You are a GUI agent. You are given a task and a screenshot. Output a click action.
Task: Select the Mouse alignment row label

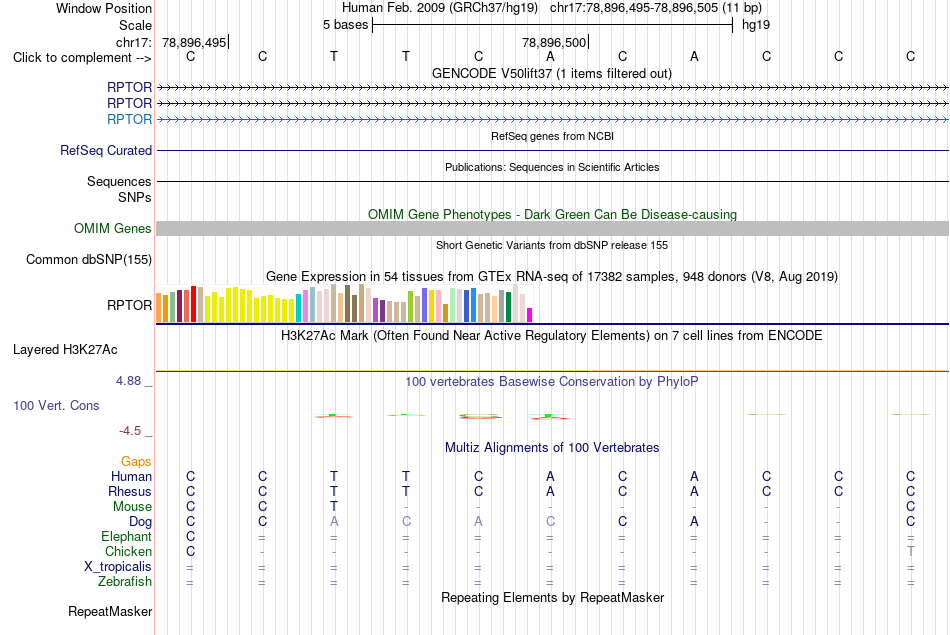[132, 507]
